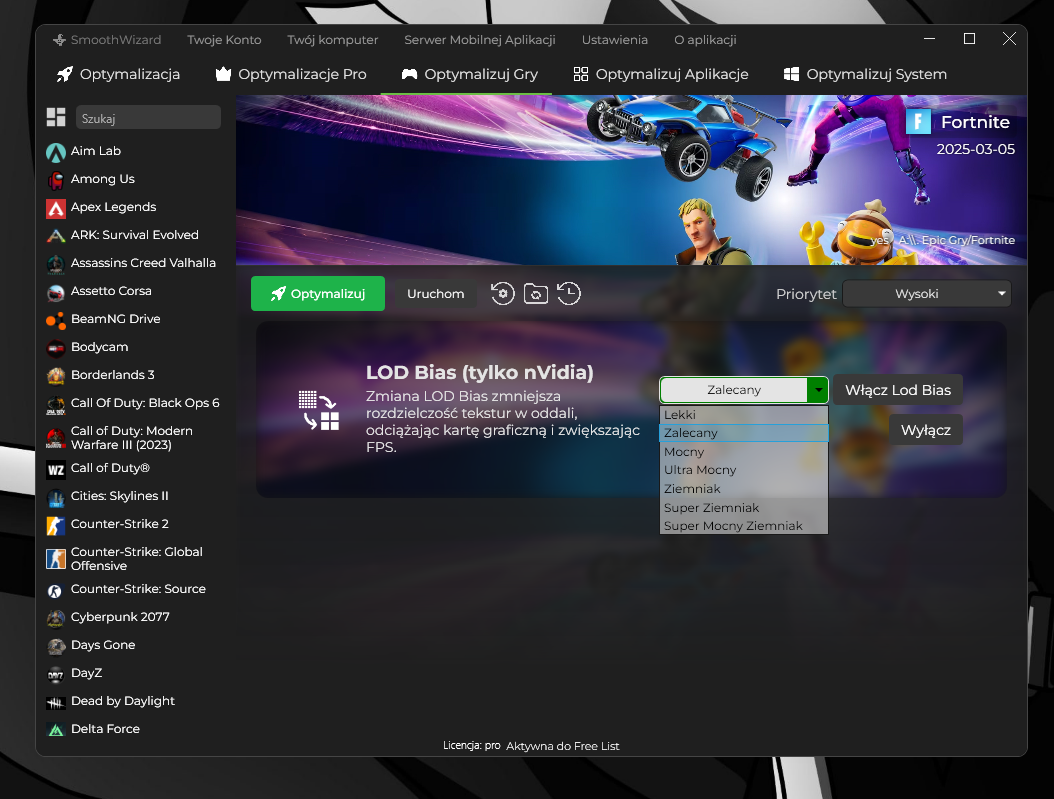Choose the DayZ game icon
The width and height of the screenshot is (1054, 799).
click(x=56, y=674)
